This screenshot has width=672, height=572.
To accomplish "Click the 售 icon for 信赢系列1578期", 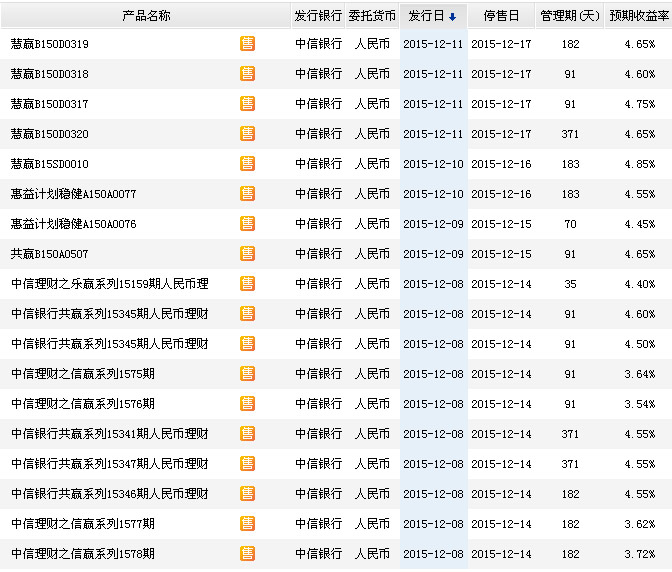I will pos(247,554).
